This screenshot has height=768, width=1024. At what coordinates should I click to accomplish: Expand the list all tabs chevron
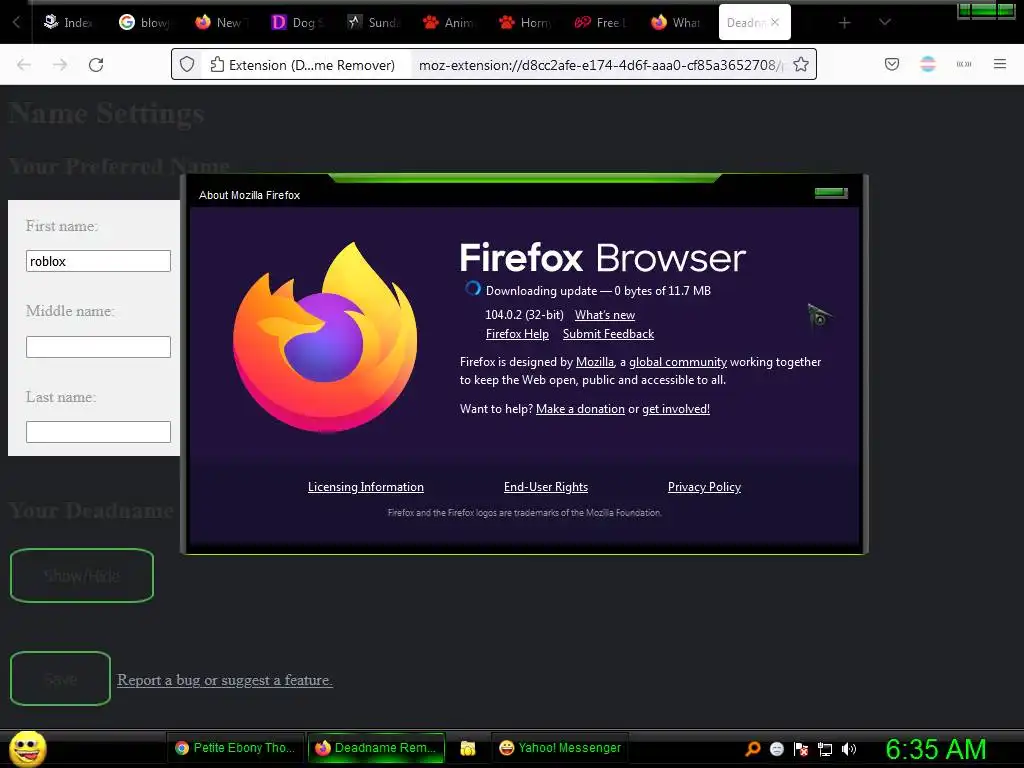point(885,22)
